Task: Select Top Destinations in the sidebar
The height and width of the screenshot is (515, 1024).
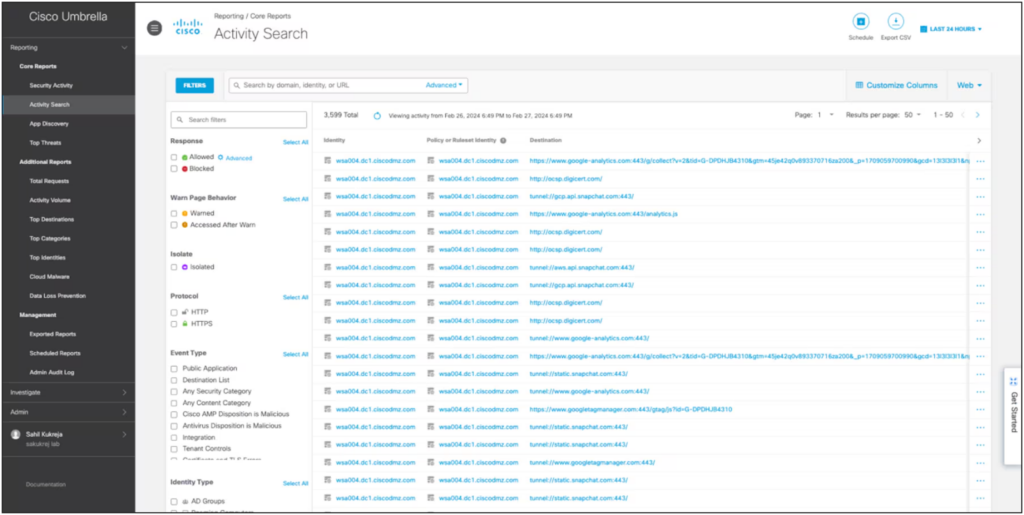Action: pyautogui.click(x=51, y=219)
